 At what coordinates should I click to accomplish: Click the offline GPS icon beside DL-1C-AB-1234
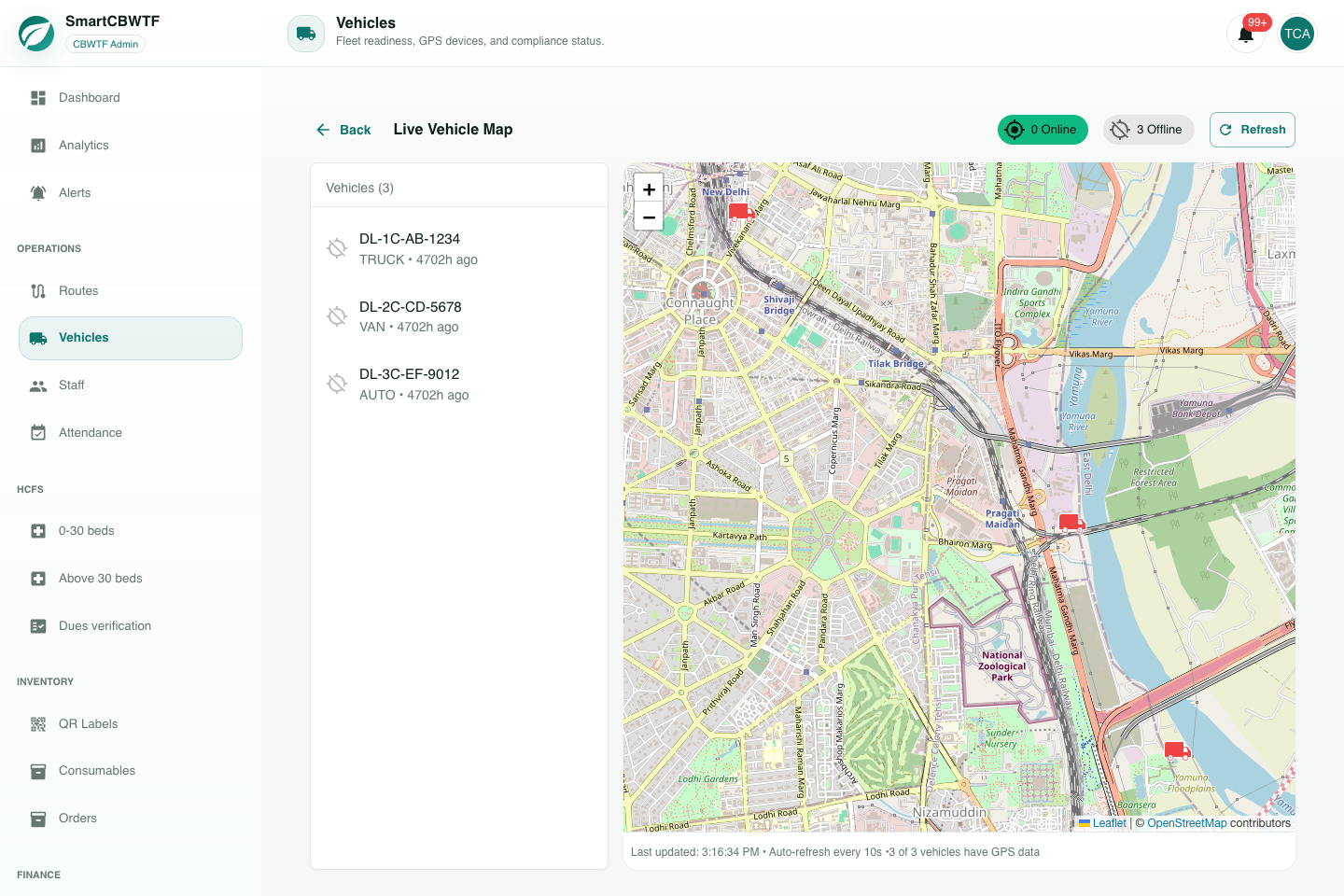tap(337, 248)
